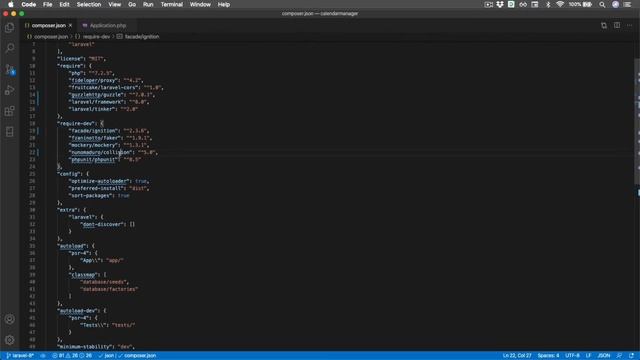Open the Help menu

(224, 4)
